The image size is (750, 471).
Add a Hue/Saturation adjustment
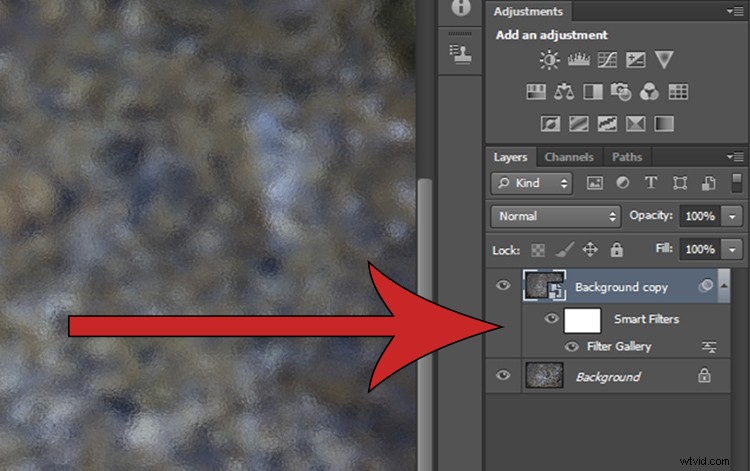click(x=536, y=91)
